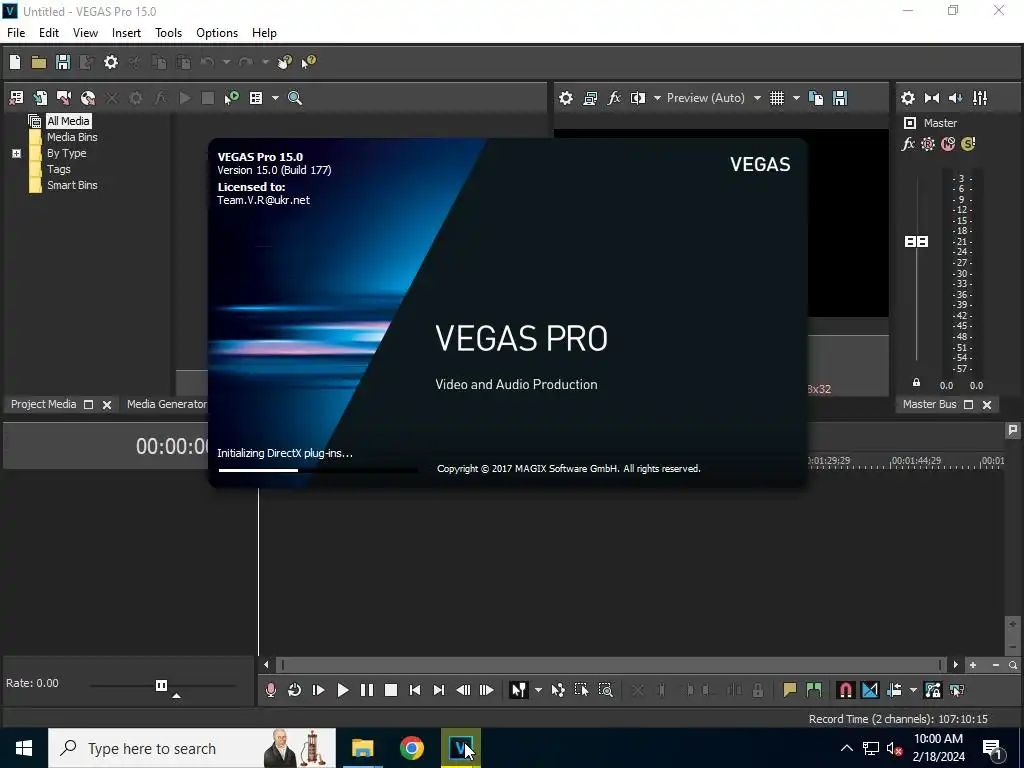Image resolution: width=1024 pixels, height=768 pixels.
Task: Open a project with the folder icon
Action: (x=39, y=62)
